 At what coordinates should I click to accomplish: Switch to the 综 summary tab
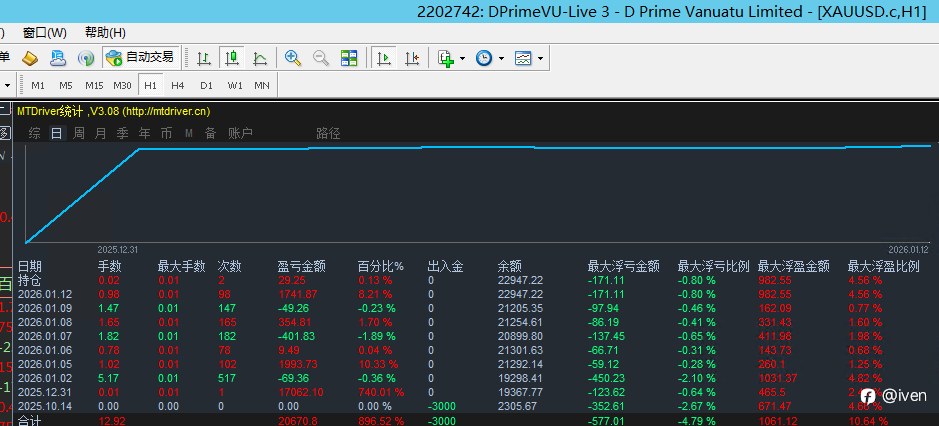(x=35, y=134)
